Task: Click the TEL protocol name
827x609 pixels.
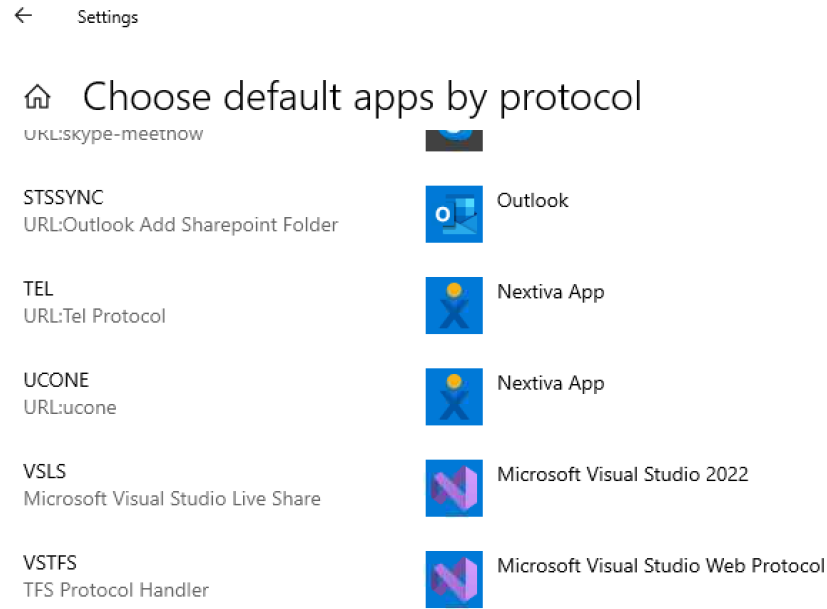Action: [x=38, y=289]
